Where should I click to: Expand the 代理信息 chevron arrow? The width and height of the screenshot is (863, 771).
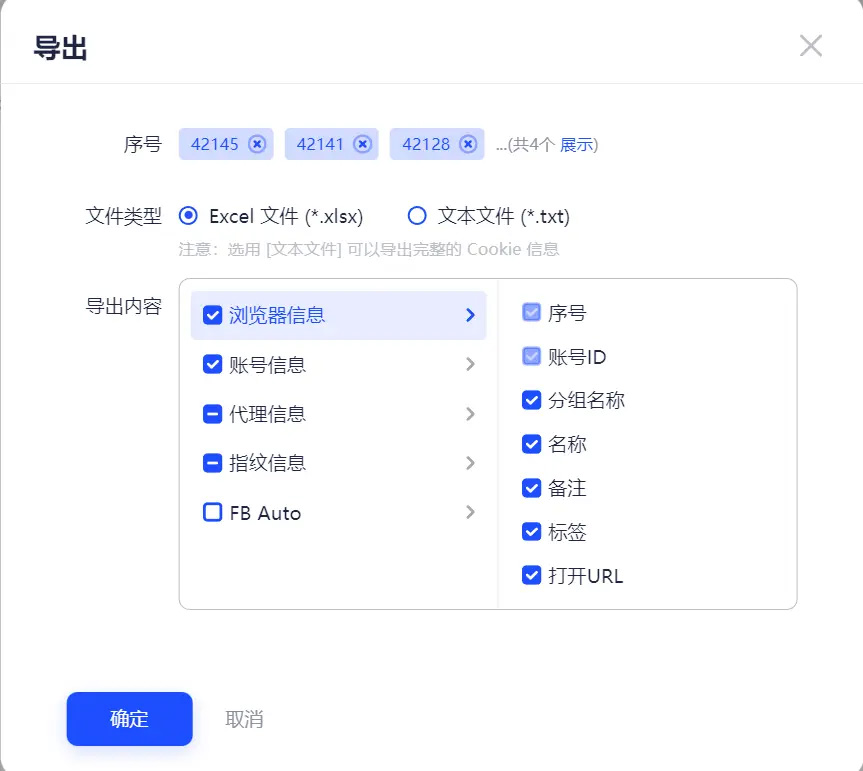[470, 414]
